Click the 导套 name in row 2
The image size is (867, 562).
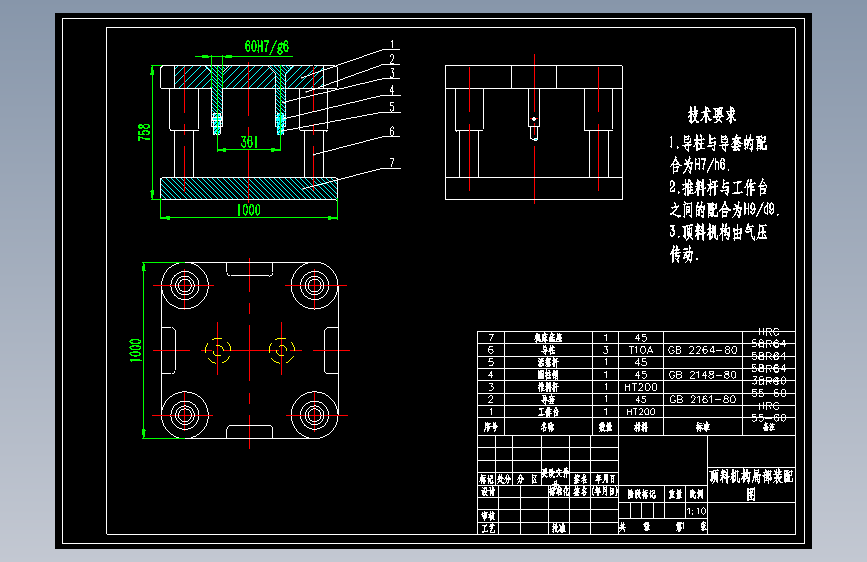pyautogui.click(x=547, y=399)
